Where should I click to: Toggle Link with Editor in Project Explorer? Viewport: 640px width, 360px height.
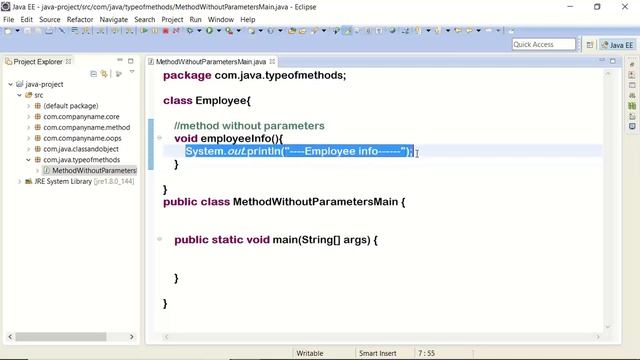(104, 73)
